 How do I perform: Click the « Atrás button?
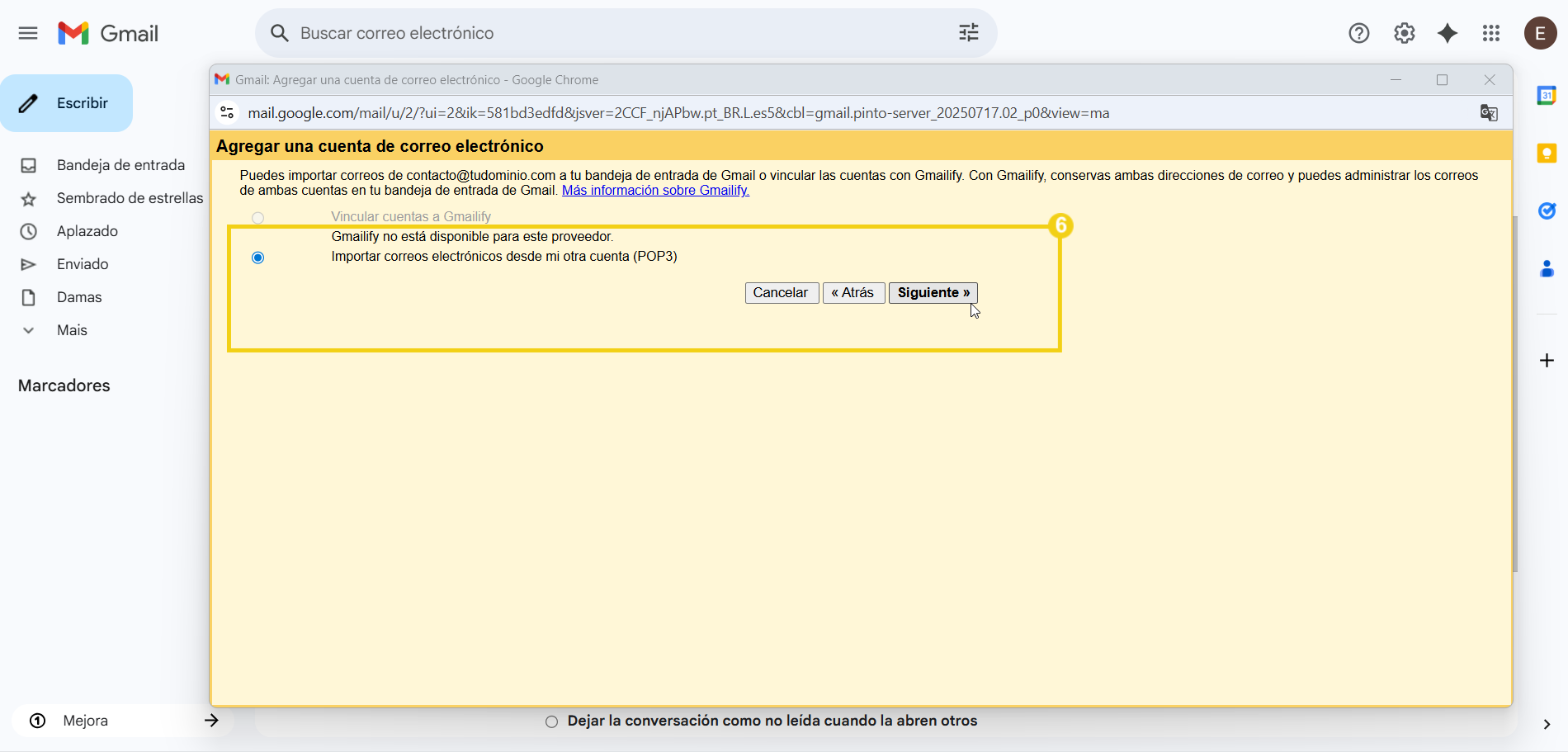853,293
